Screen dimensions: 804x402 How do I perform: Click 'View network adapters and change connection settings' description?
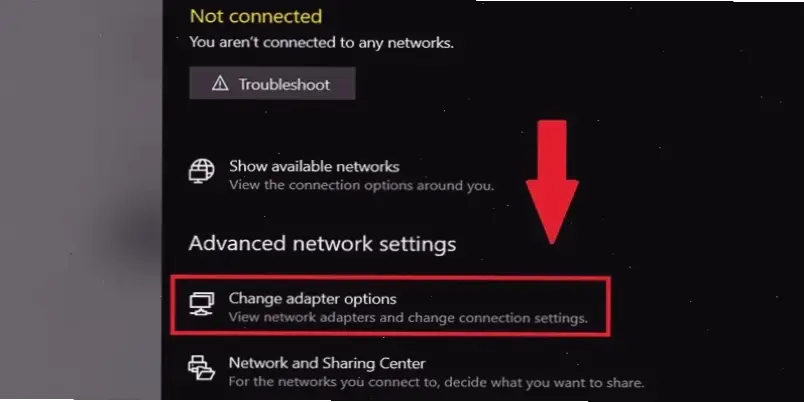coord(408,318)
